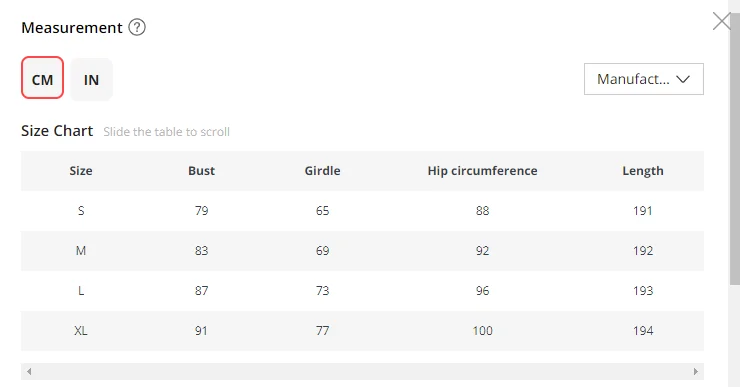Open the Manufact... dropdown
The width and height of the screenshot is (740, 387).
(644, 79)
